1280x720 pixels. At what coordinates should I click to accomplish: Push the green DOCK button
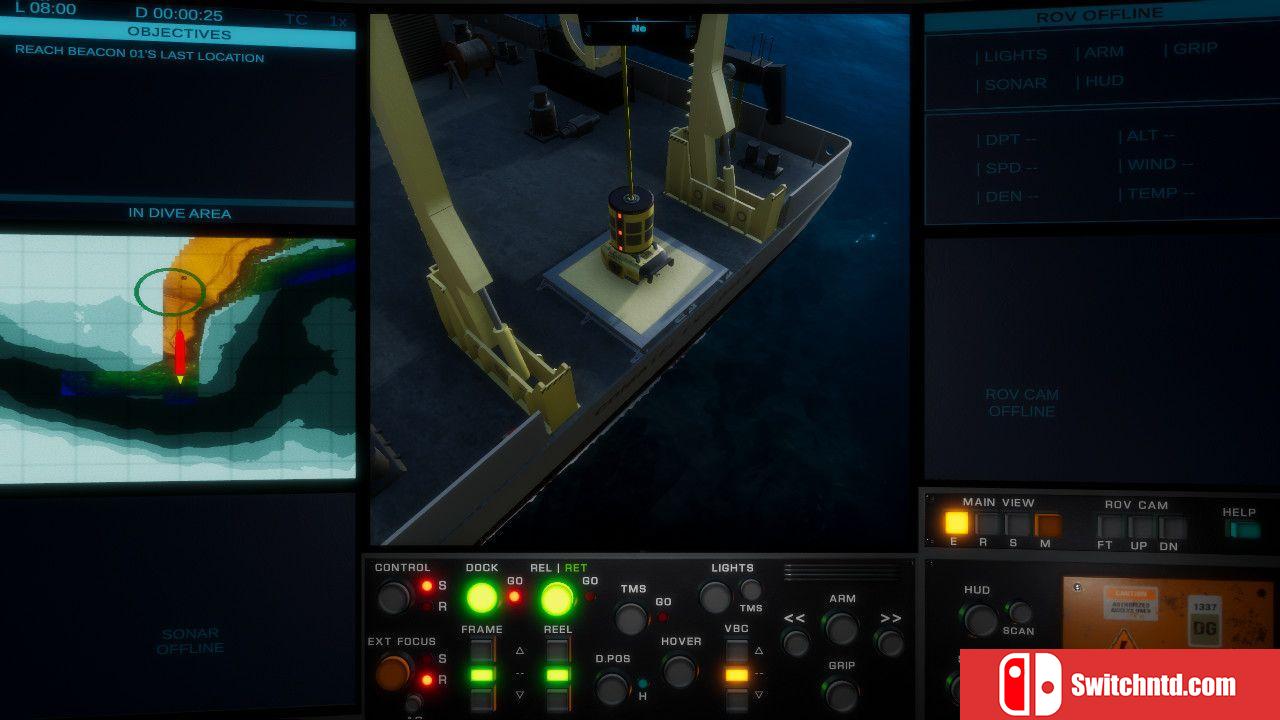tap(481, 598)
